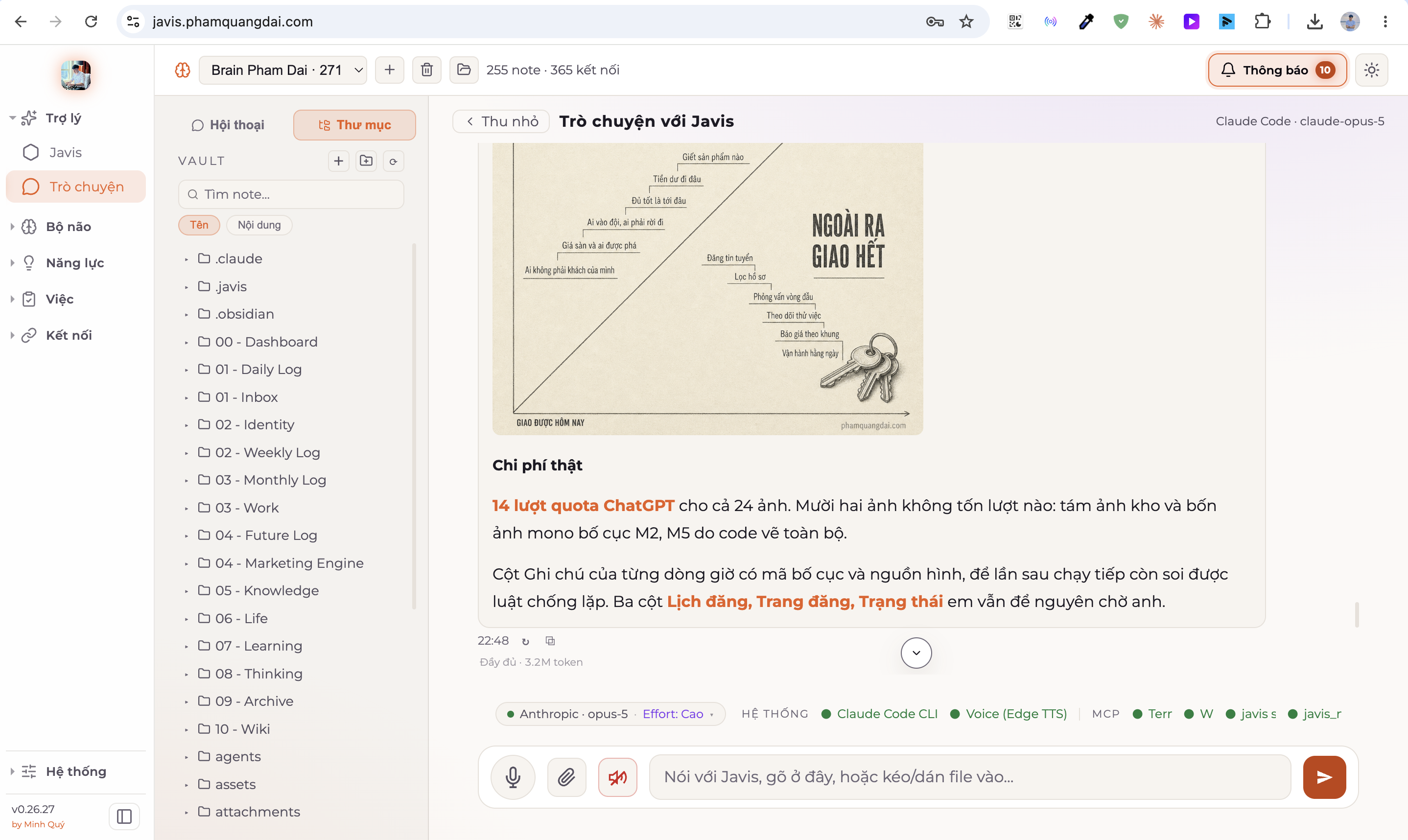1408x840 pixels.
Task: Open the QR code extension
Action: coord(1015,22)
